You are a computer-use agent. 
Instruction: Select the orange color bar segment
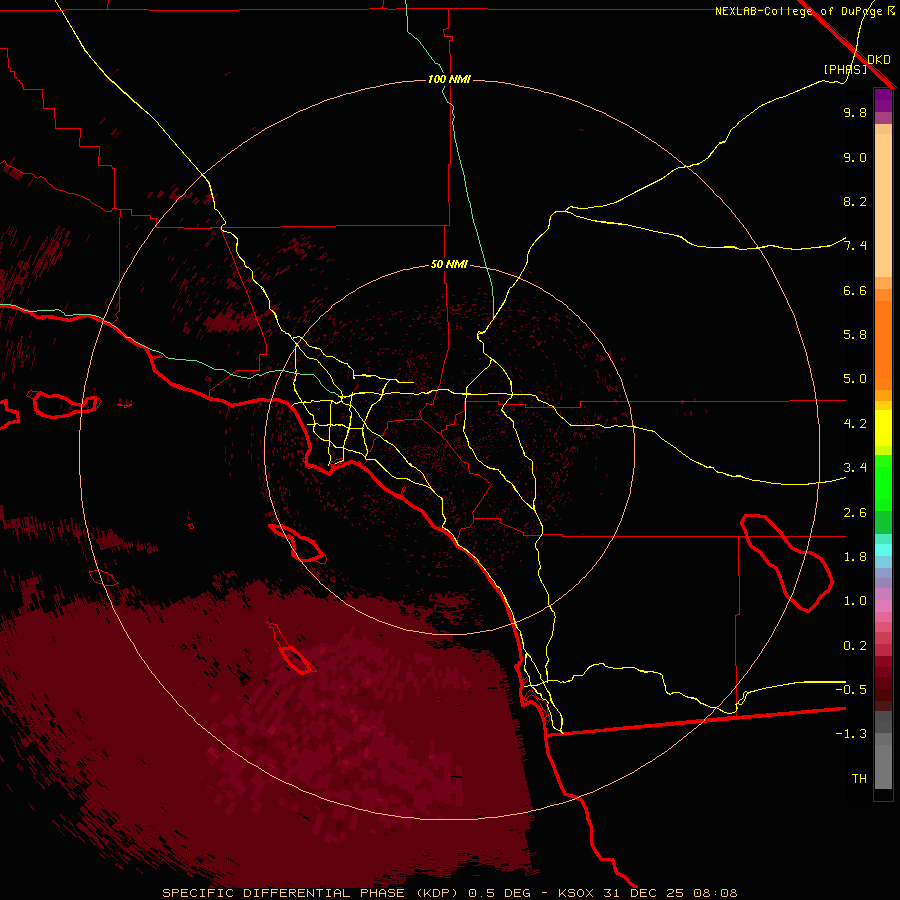(883, 340)
